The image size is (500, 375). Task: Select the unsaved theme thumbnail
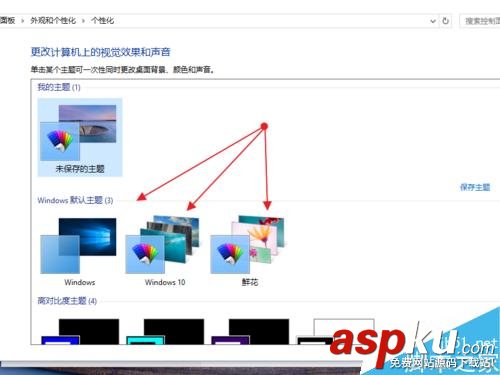pos(80,137)
